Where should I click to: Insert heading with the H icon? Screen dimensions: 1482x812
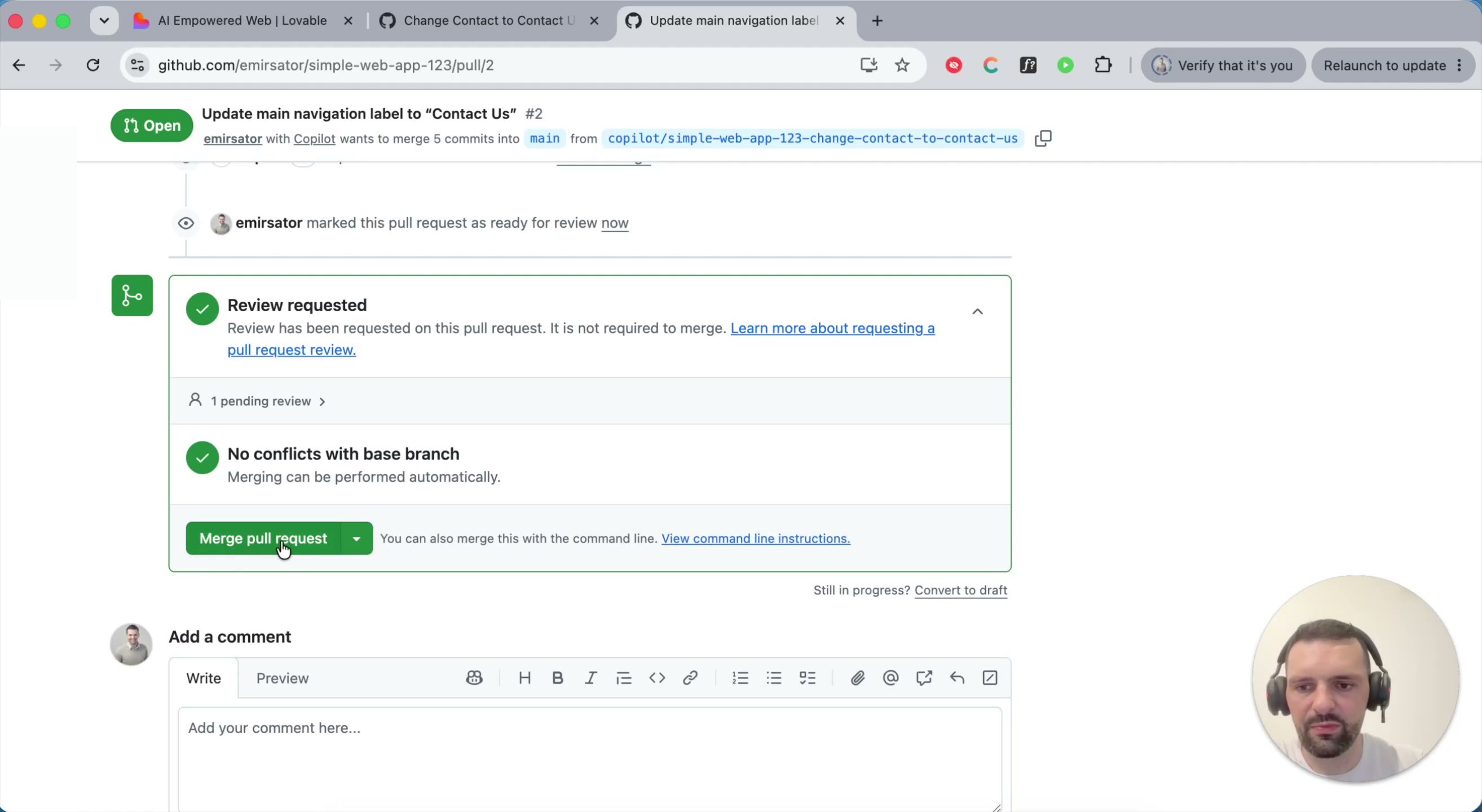[x=524, y=678]
